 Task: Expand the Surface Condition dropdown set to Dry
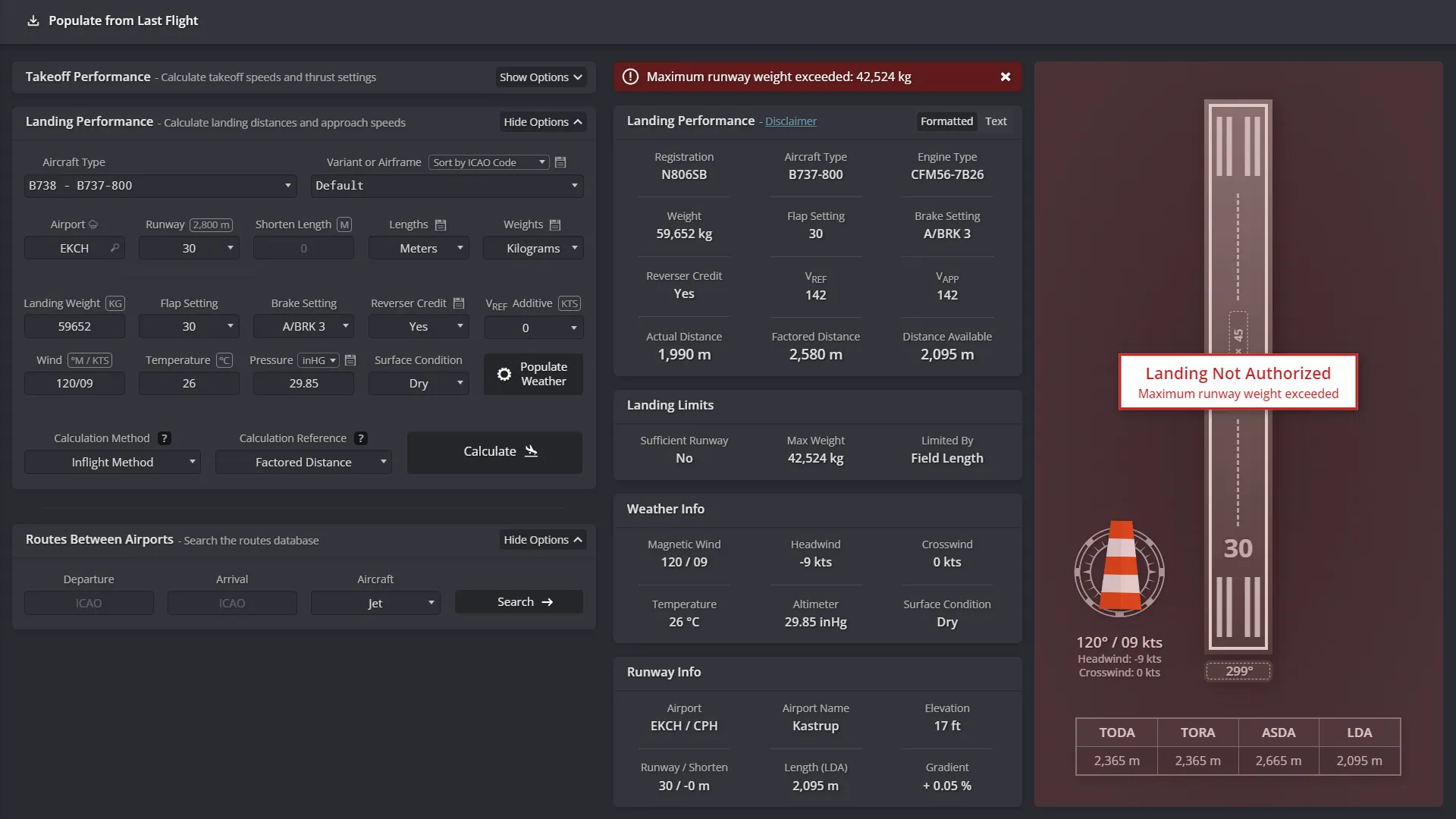(419, 383)
